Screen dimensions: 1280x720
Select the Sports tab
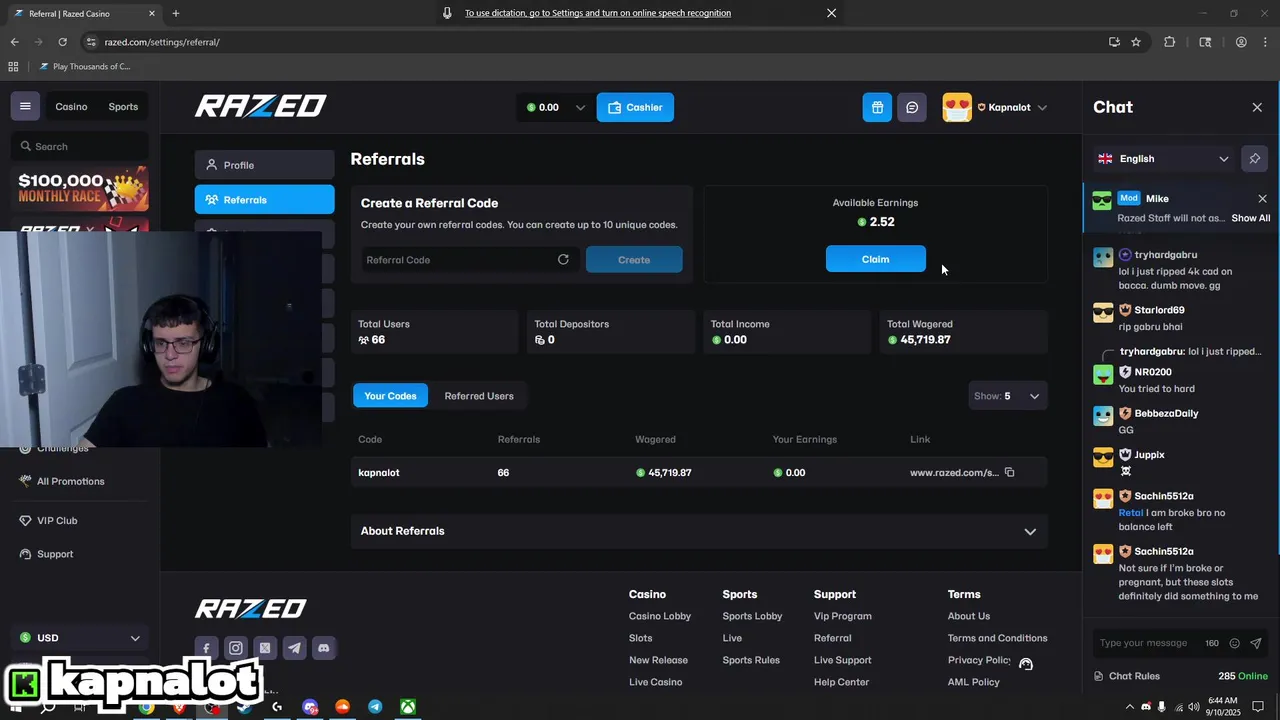(123, 107)
